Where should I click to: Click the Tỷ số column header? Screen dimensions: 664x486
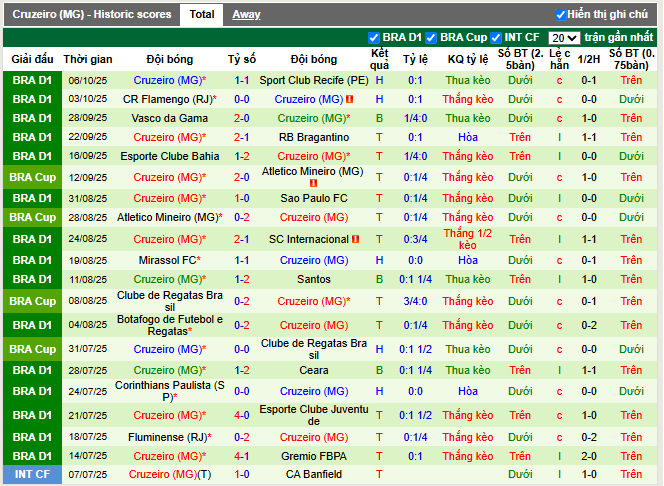click(x=241, y=59)
